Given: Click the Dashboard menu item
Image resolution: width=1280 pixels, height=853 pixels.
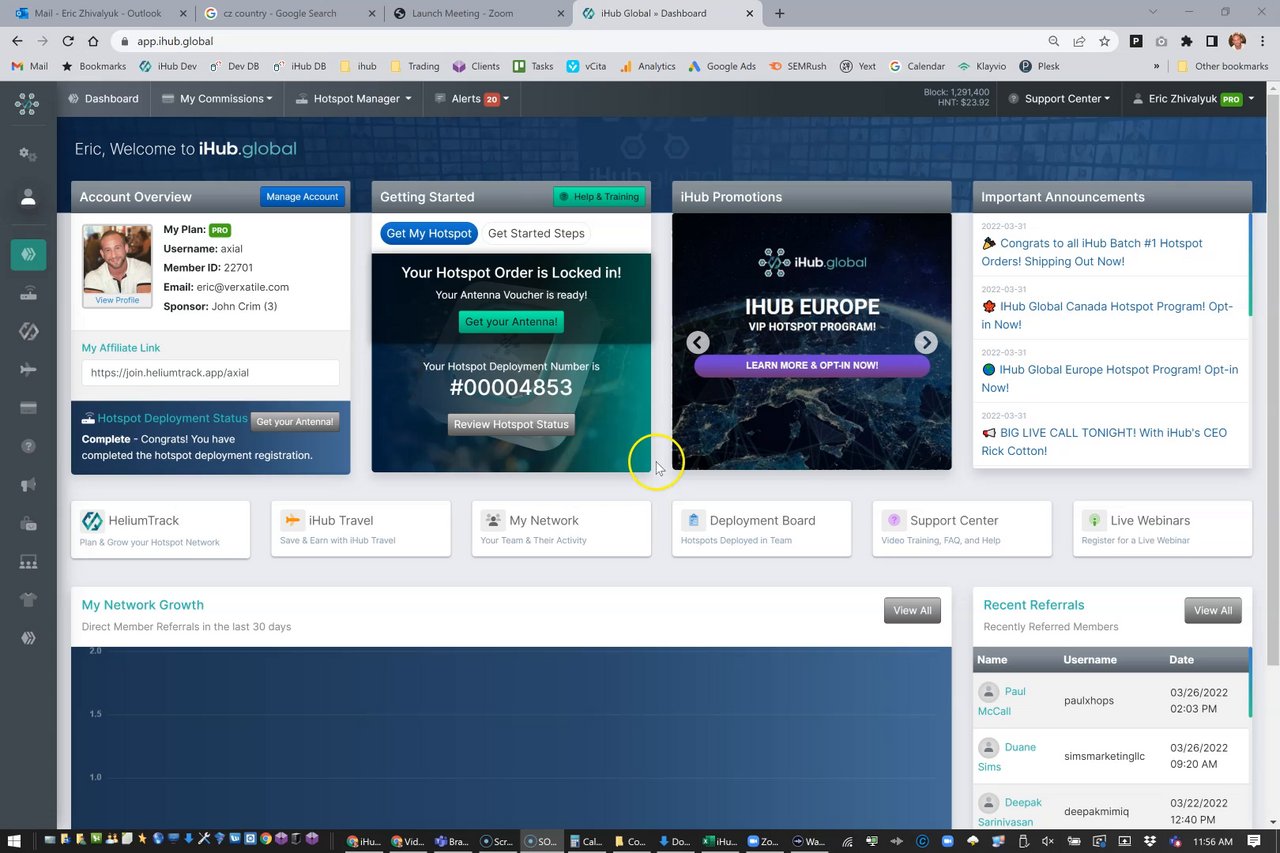Looking at the screenshot, I should pyautogui.click(x=102, y=99).
